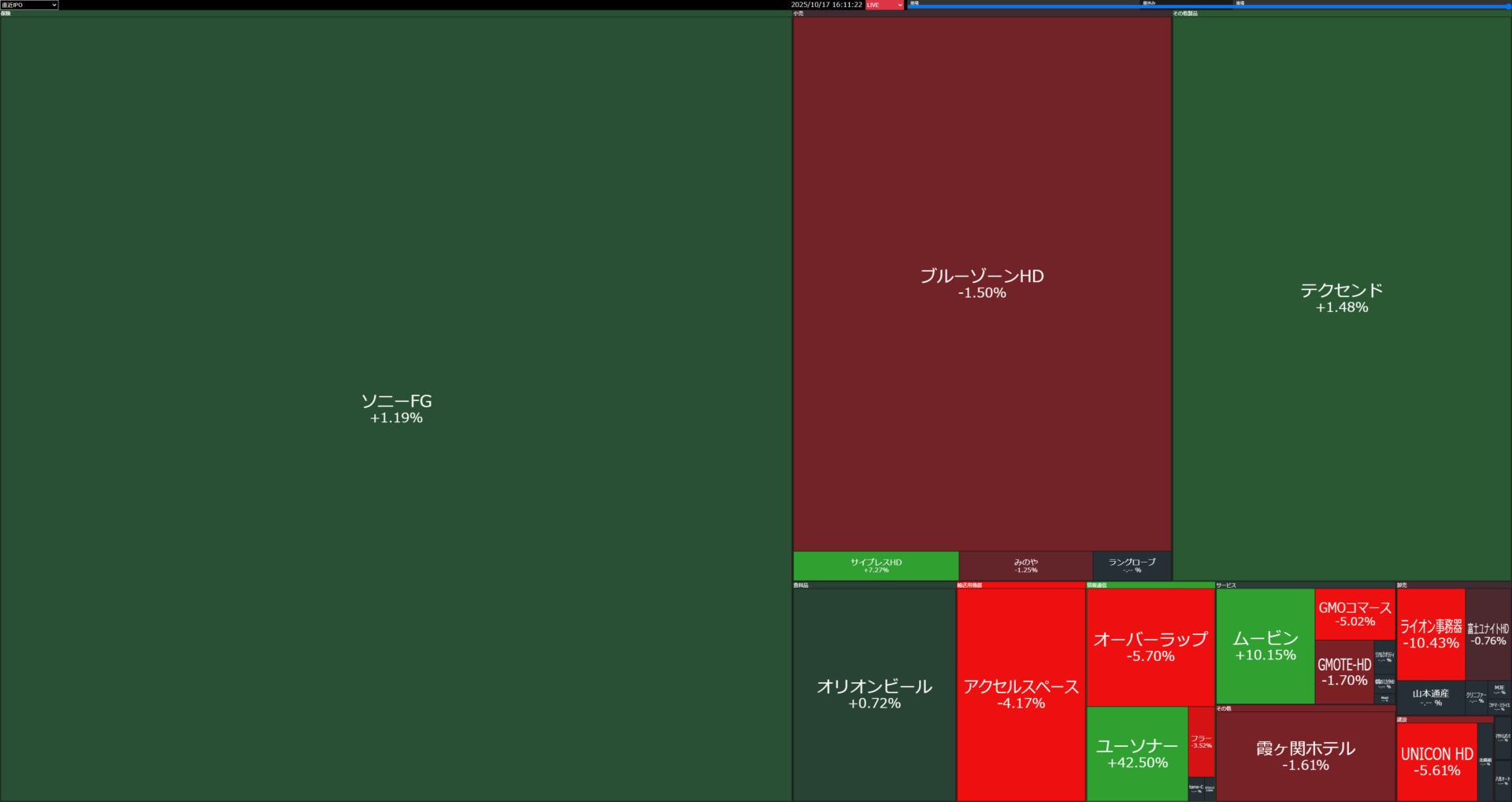Click the みのや stock tile
Viewport: 1512px width, 802px height.
coord(1025,566)
